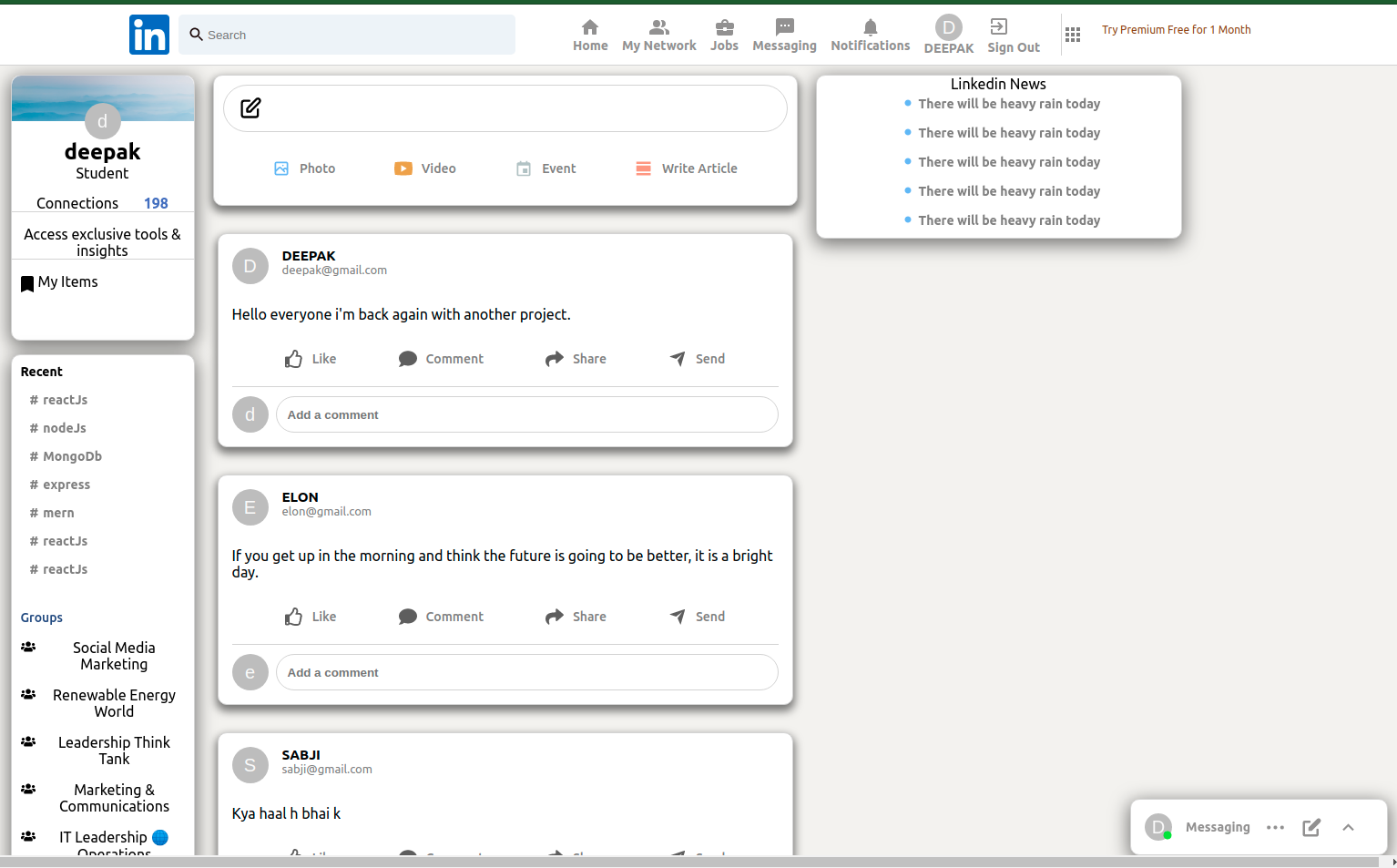Viewport: 1397px width, 868px height.
Task: Click Try Premium Free for 1 Month
Action: [1176, 30]
